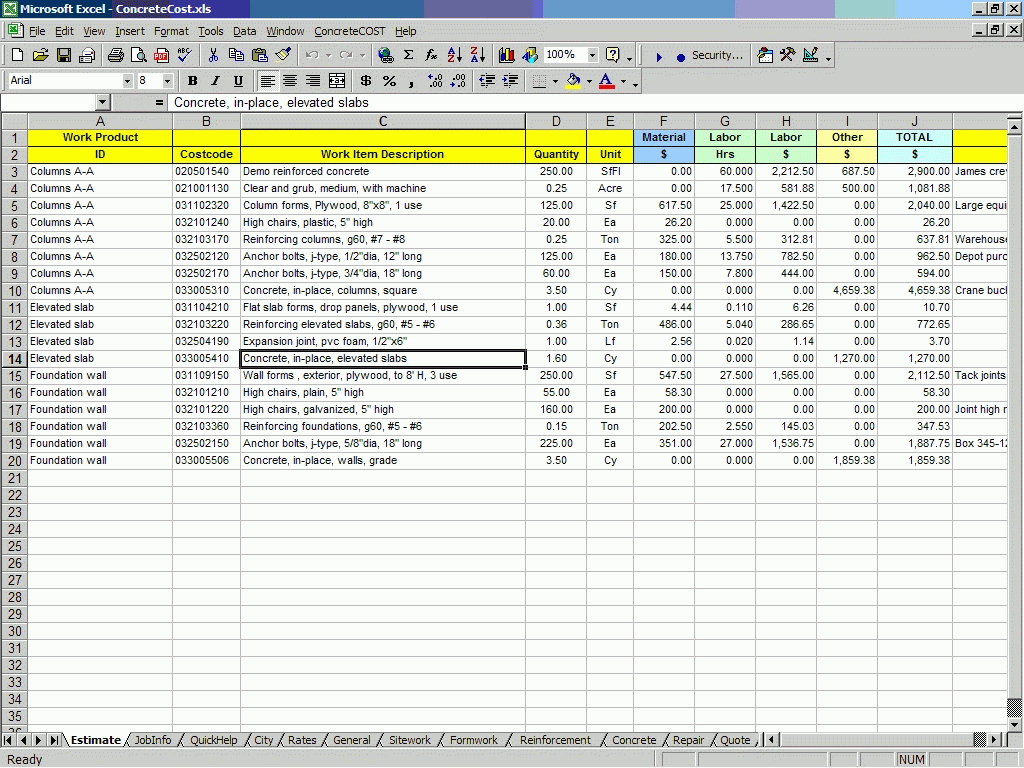The height and width of the screenshot is (768, 1024).
Task: Apply Currency style from the toolbar
Action: point(365,80)
